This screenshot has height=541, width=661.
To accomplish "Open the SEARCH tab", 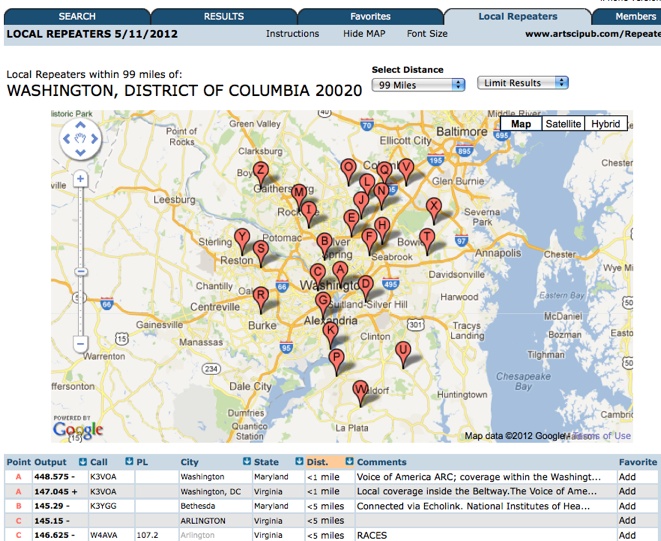I will 77,16.
